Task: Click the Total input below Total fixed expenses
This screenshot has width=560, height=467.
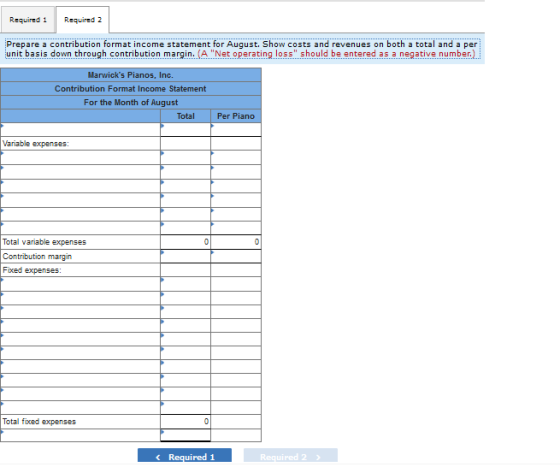Action: (185, 435)
